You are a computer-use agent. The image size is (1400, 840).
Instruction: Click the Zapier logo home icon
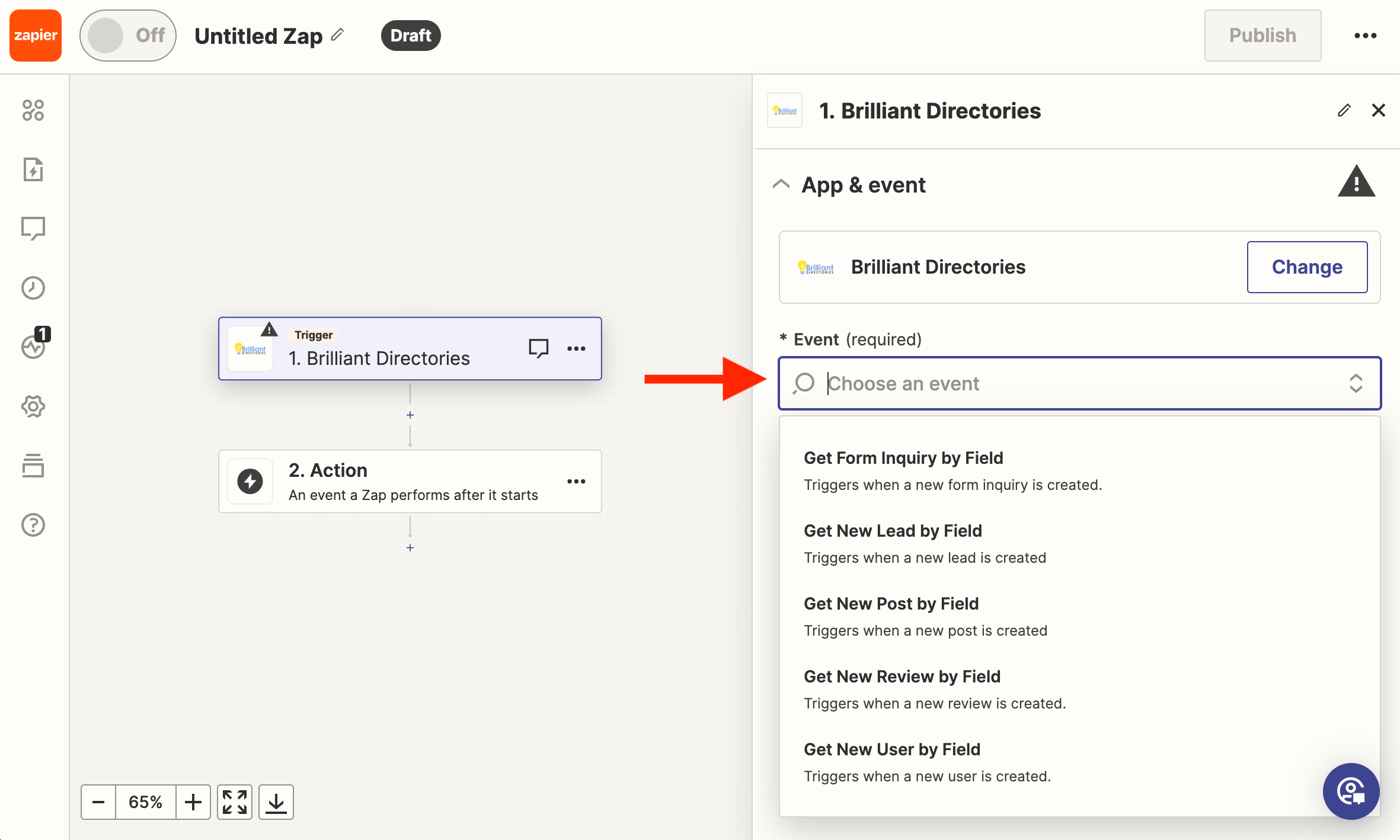pyautogui.click(x=36, y=36)
